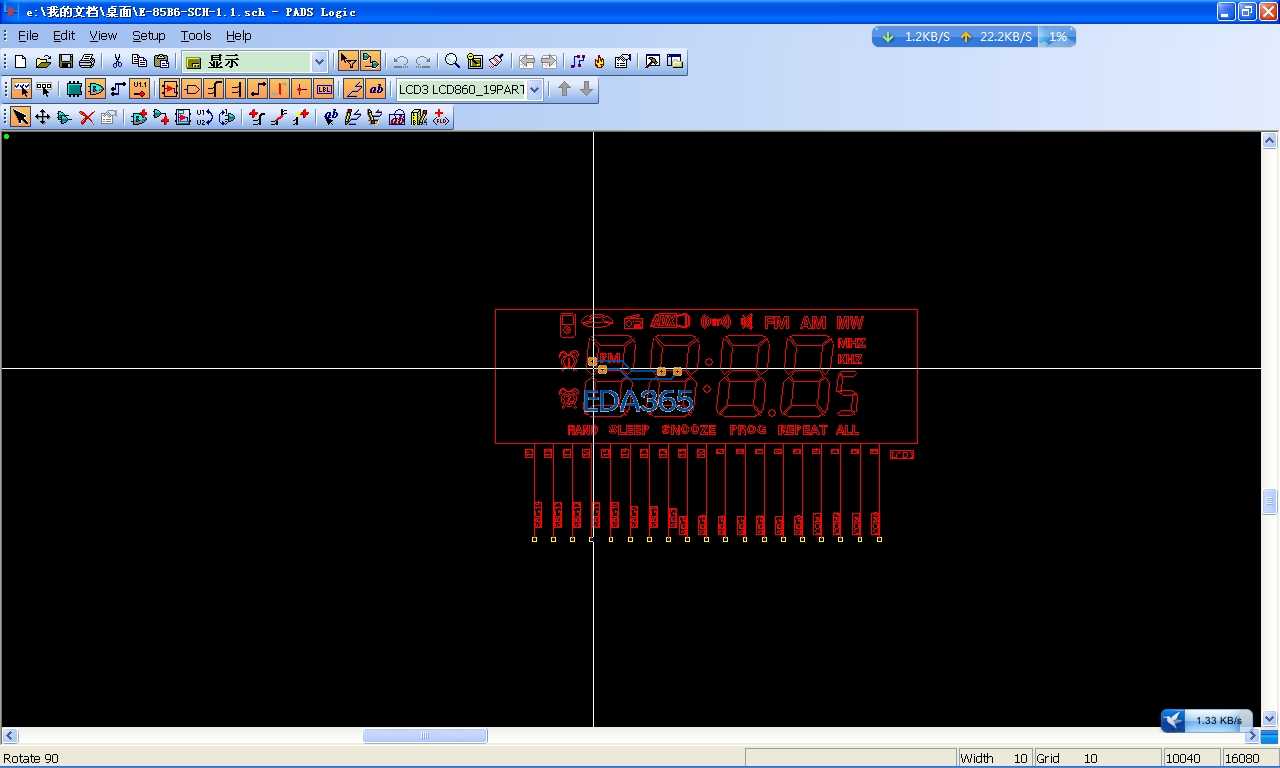Open the Setup menu
Screen dimensions: 1280x768
148,35
